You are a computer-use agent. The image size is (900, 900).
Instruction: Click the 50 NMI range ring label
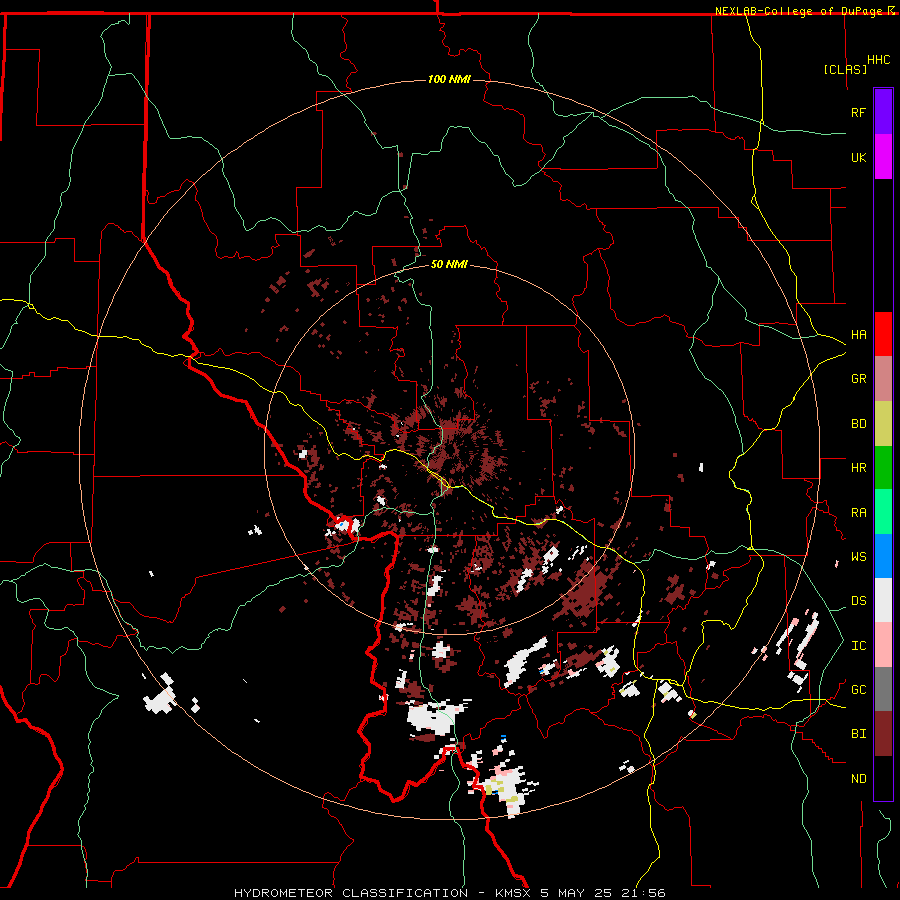pos(449,264)
